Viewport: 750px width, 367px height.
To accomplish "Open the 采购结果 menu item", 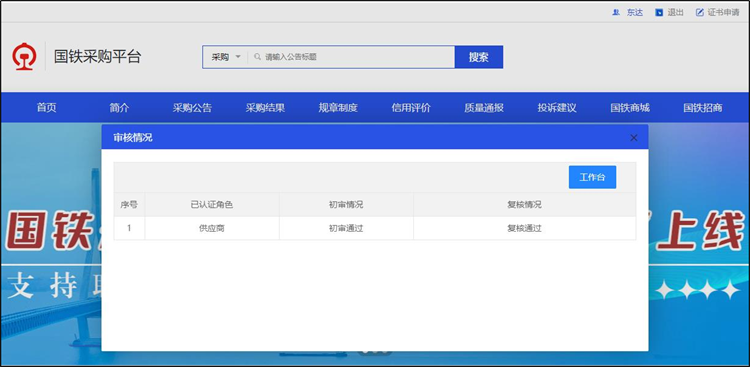I will coord(265,108).
